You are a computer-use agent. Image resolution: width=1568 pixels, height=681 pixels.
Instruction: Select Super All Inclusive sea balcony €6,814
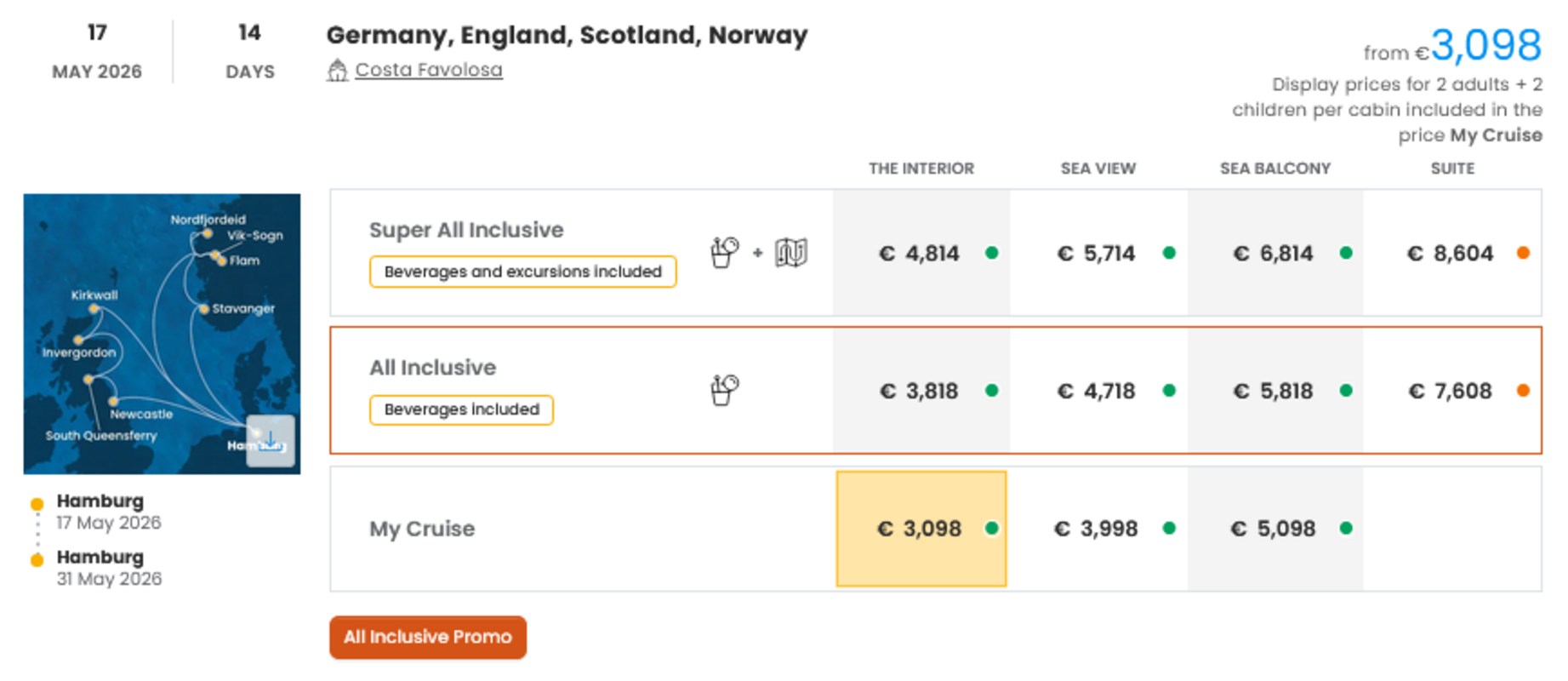tap(1274, 253)
